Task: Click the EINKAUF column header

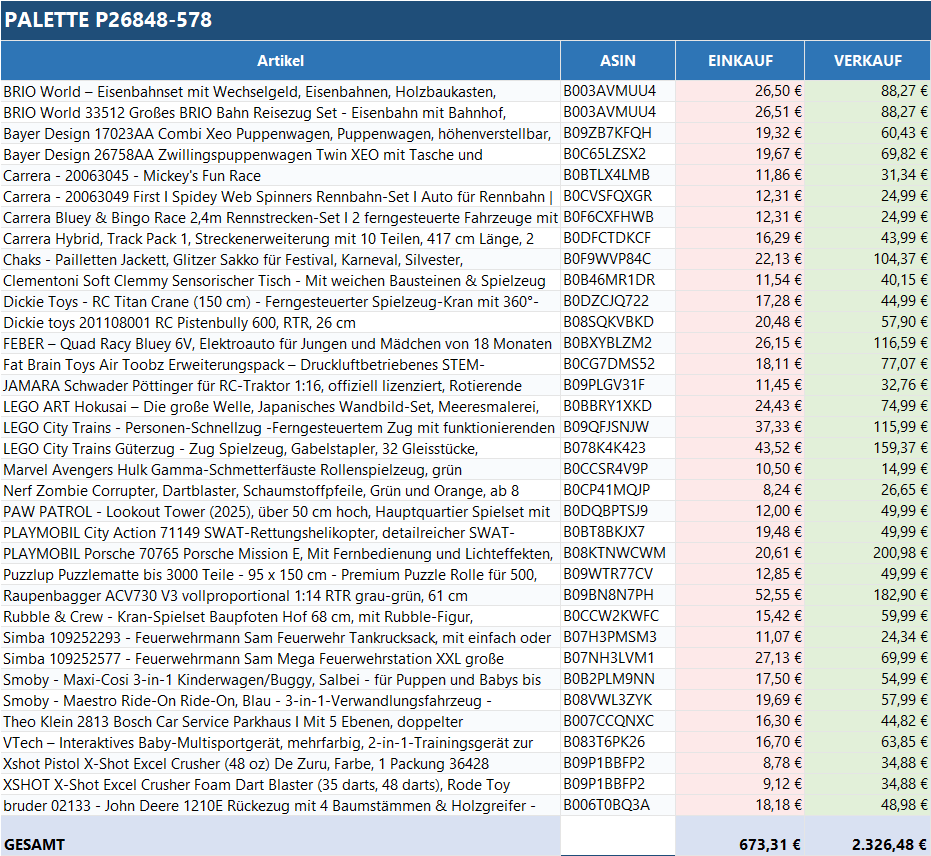Action: 740,61
